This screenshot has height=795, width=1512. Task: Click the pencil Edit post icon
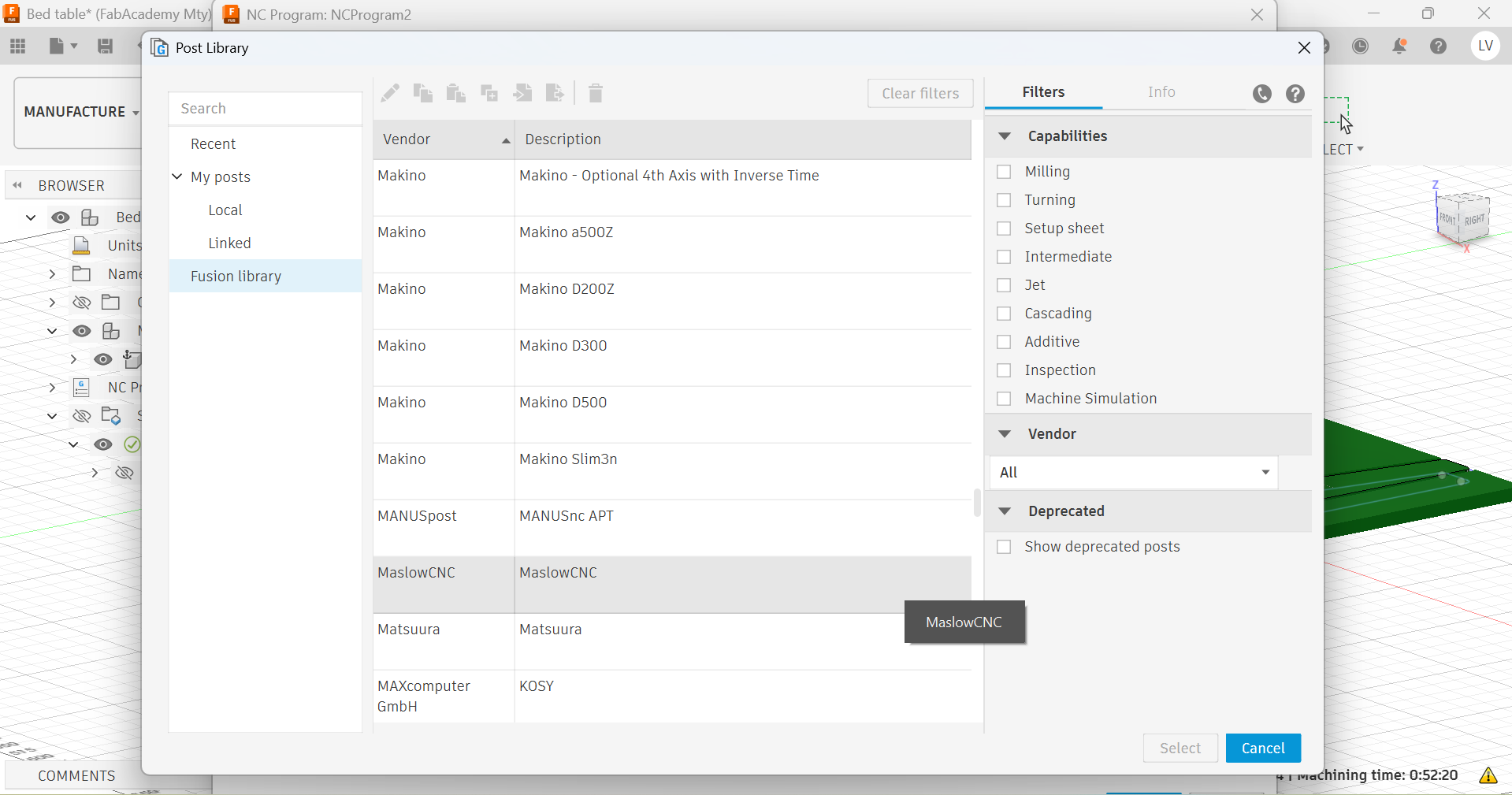[x=390, y=93]
